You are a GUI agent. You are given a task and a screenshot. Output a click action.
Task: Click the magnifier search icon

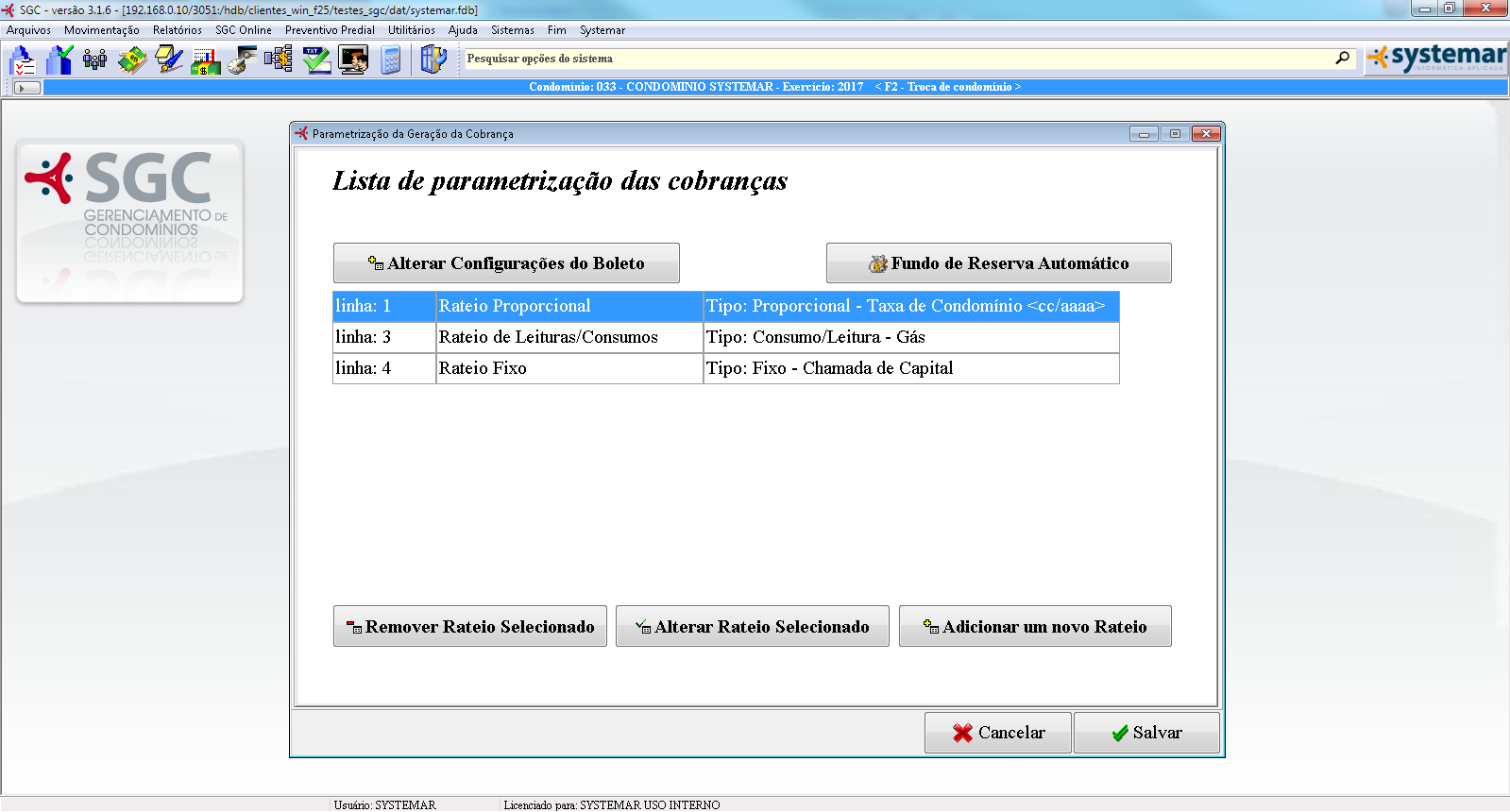point(1342,59)
